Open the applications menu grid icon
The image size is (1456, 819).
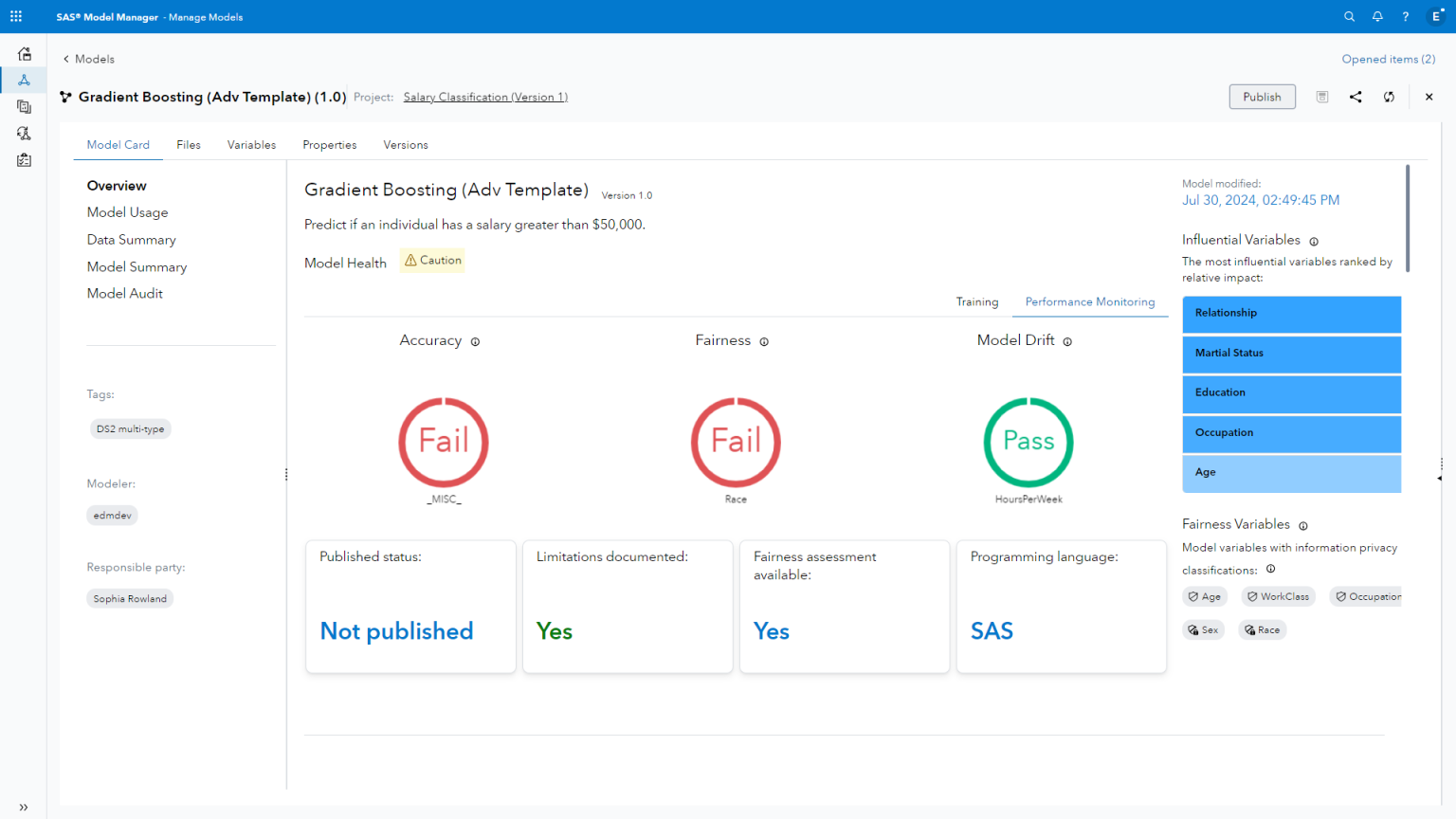(x=15, y=15)
